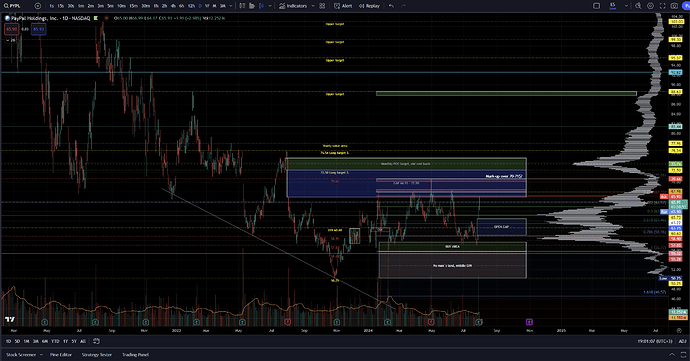Select the OPEN GAP rectangle drawing
This screenshot has height=361, width=690.
click(501, 227)
